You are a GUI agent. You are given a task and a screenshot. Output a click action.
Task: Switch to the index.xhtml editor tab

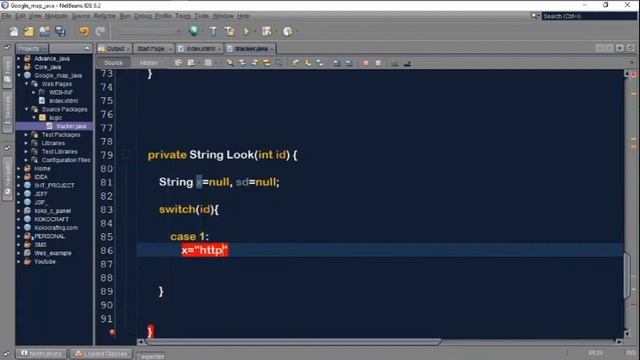coord(200,49)
